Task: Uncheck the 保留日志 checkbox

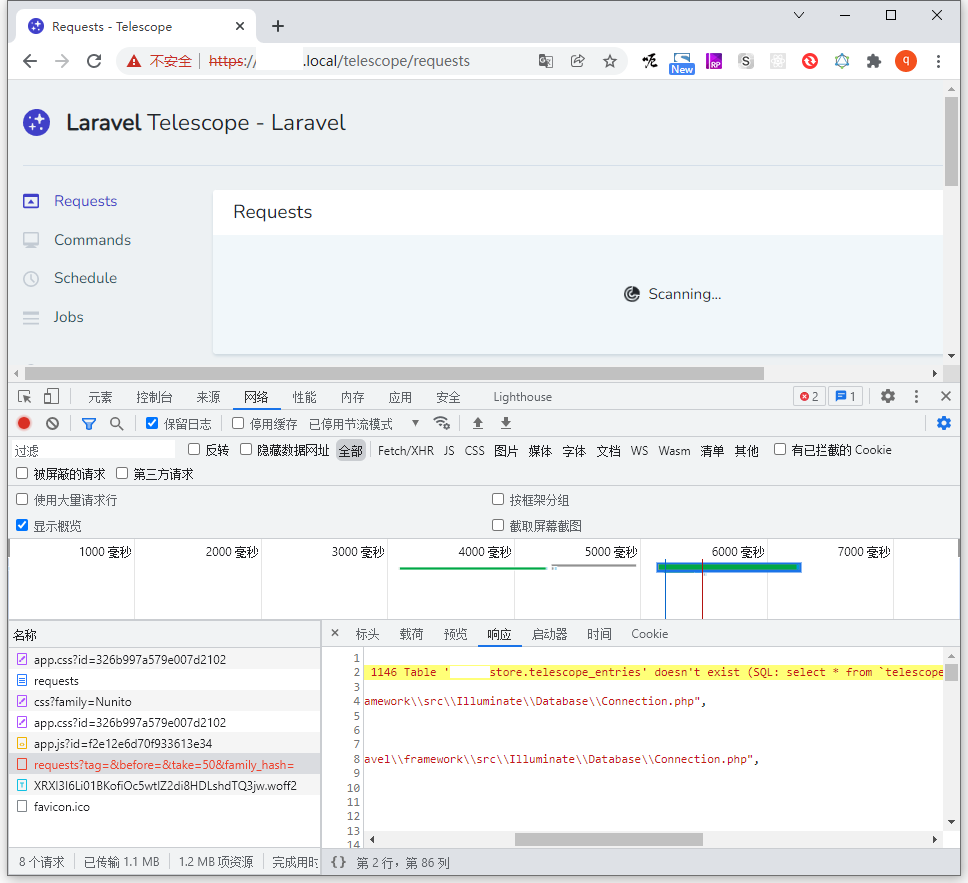Action: (x=152, y=424)
